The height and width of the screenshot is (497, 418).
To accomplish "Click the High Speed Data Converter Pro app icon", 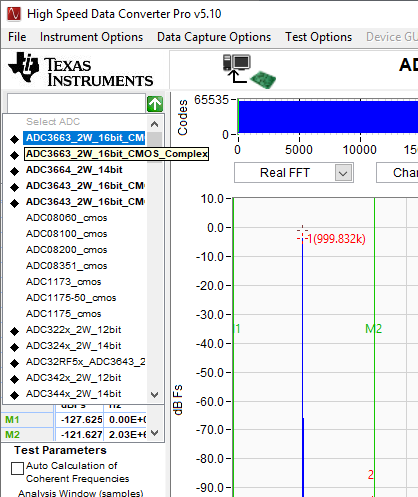I will 14,14.
